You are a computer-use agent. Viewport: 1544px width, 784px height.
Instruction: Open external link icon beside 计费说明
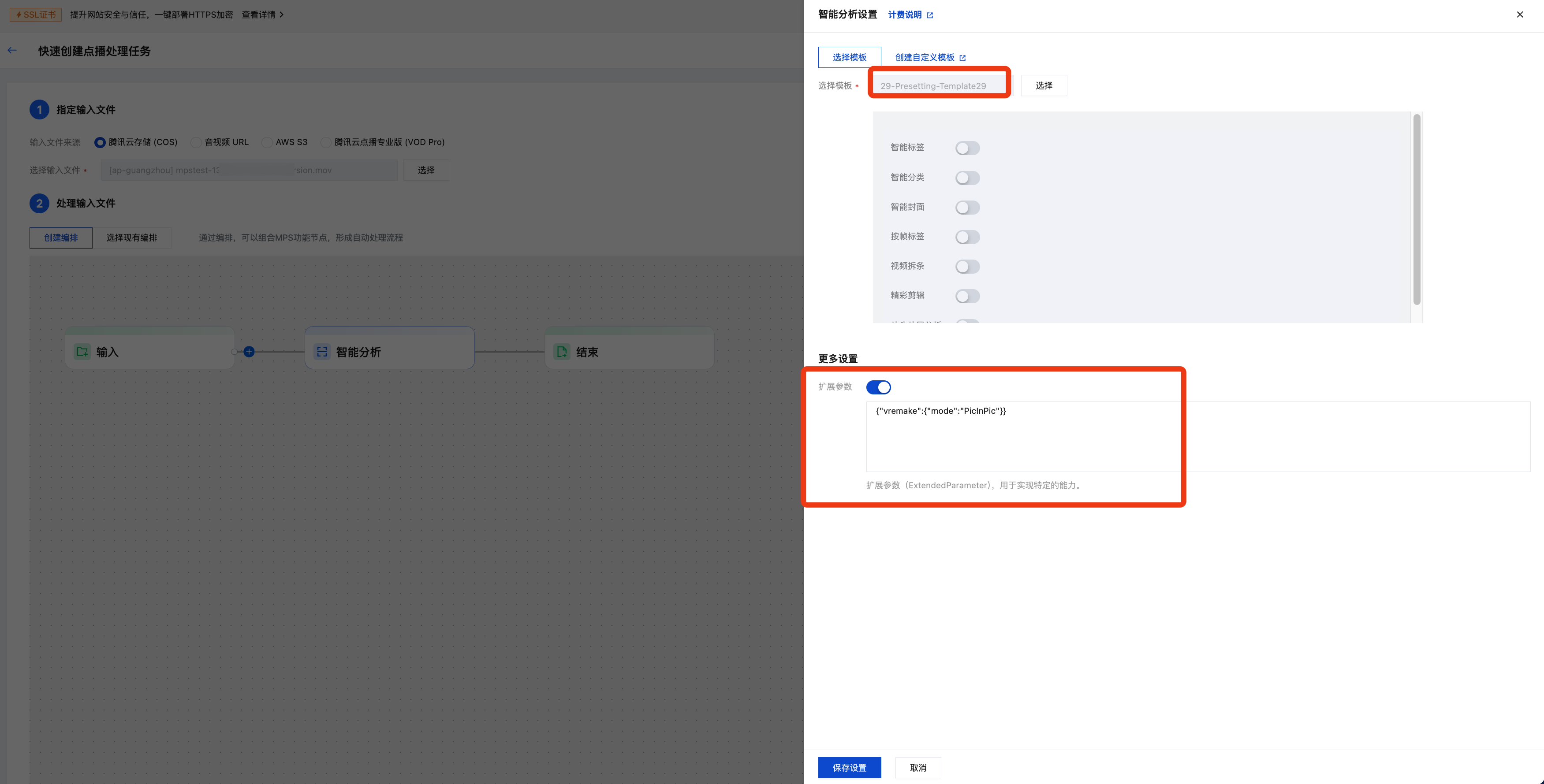pyautogui.click(x=930, y=15)
